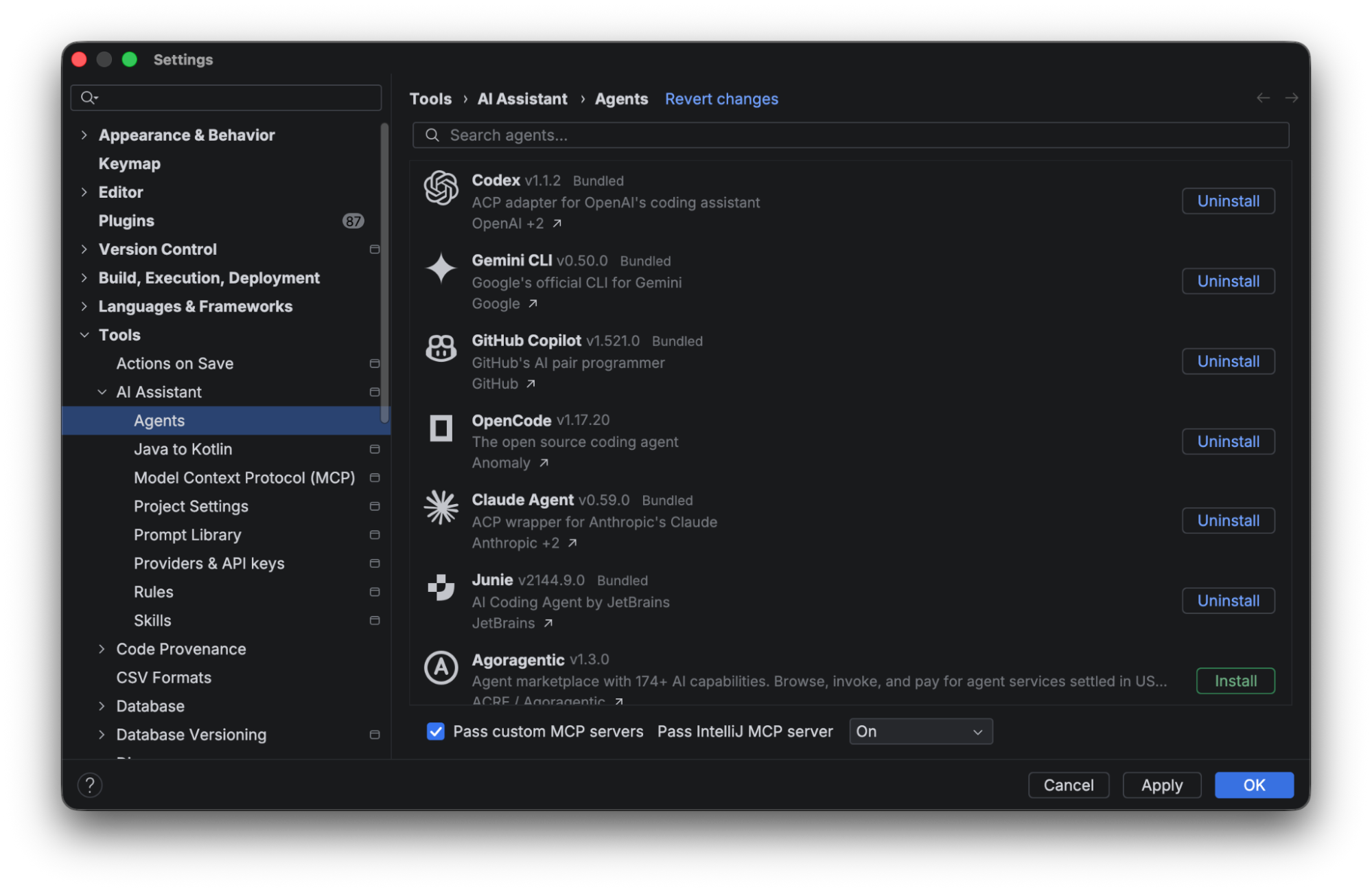
Task: Open the Google external link arrow
Action: tap(533, 304)
